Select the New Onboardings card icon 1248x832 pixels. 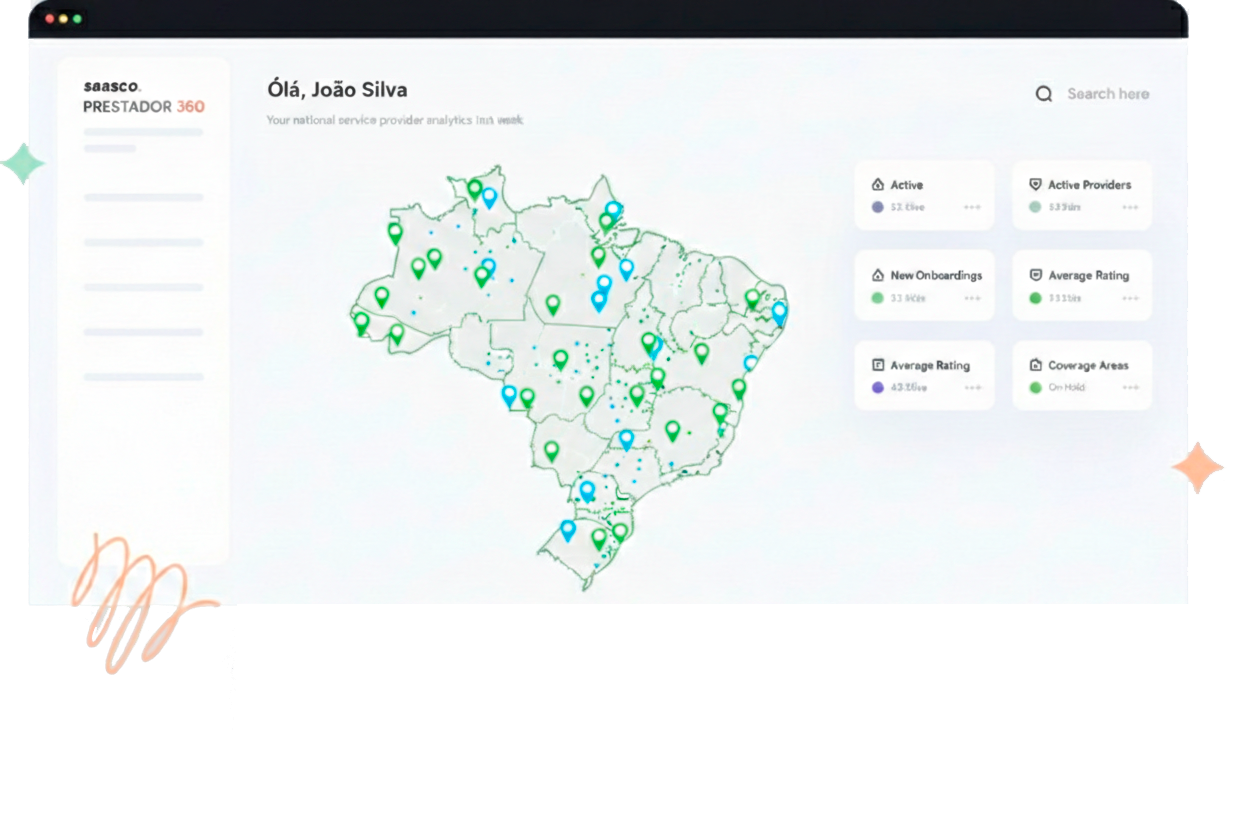[x=878, y=275]
